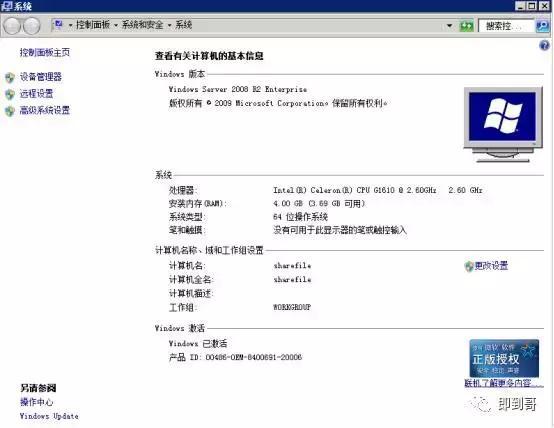The width and height of the screenshot is (554, 428).
Task: Go to 系统和安全 breadcrumb
Action: coord(142,25)
